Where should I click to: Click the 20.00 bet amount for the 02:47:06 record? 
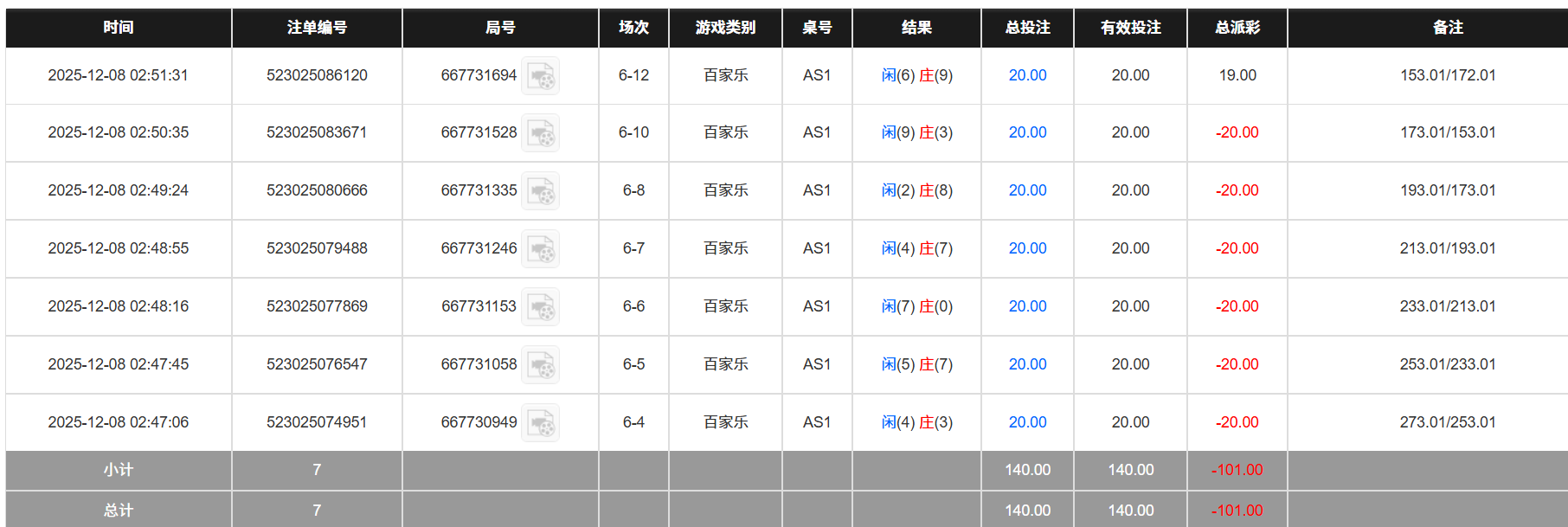pyautogui.click(x=1026, y=422)
